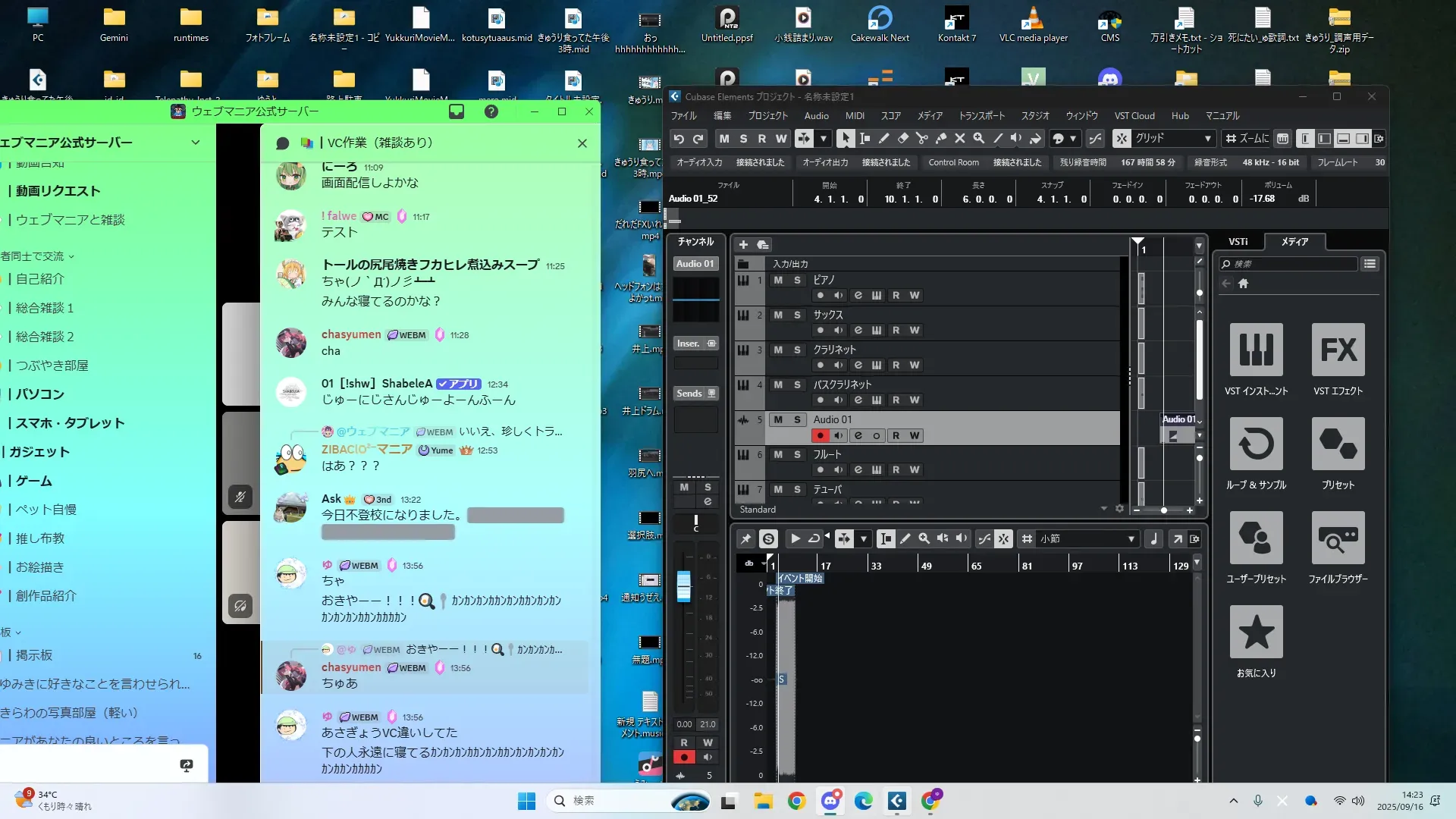This screenshot has height=819, width=1456.
Task: Click the Undo arrow in Cubase toolbar
Action: [x=679, y=139]
